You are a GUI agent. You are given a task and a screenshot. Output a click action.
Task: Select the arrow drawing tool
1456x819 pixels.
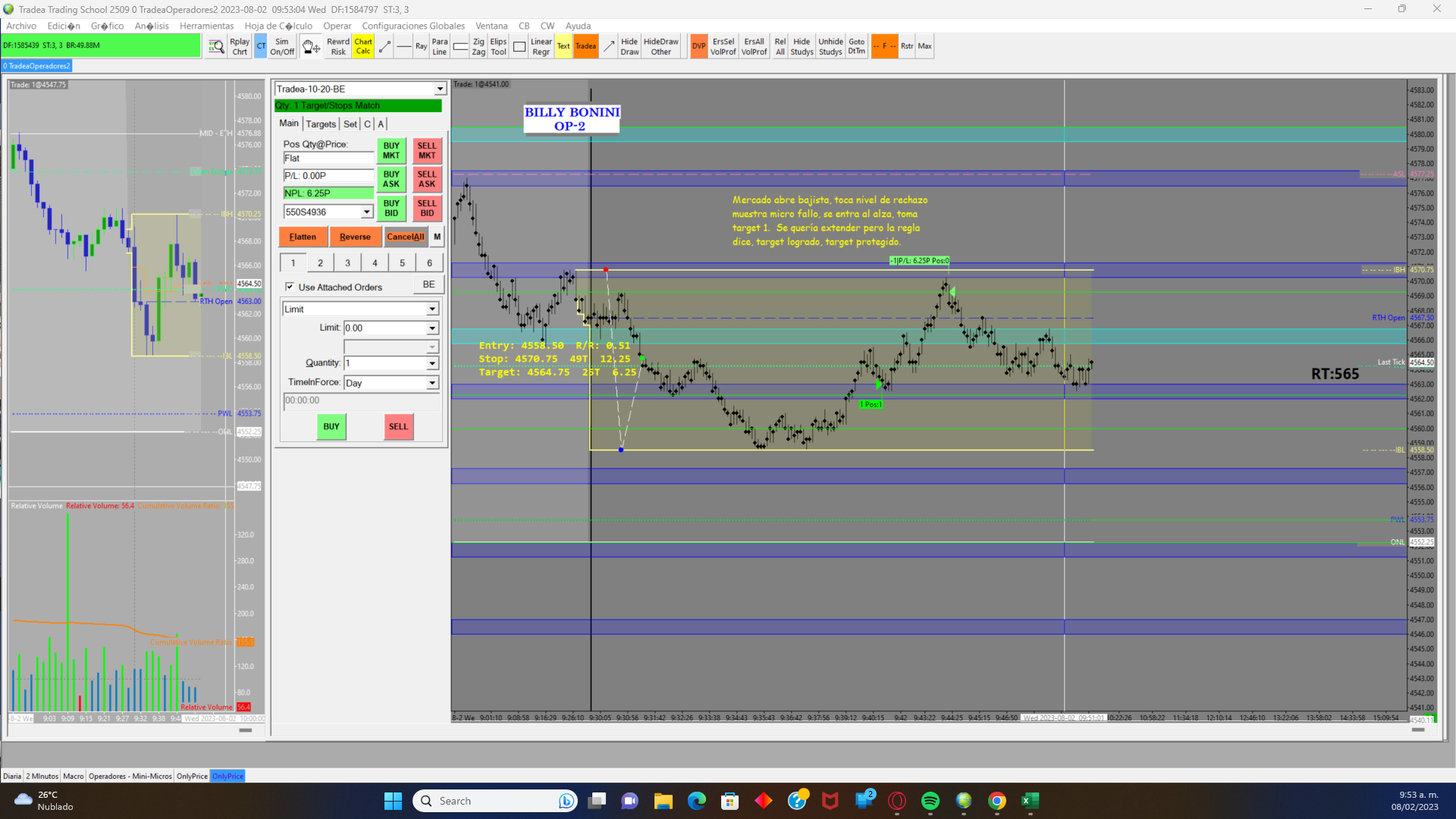609,47
